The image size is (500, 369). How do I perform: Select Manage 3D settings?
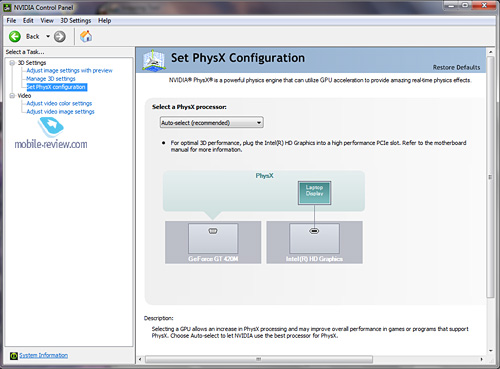[x=51, y=79]
